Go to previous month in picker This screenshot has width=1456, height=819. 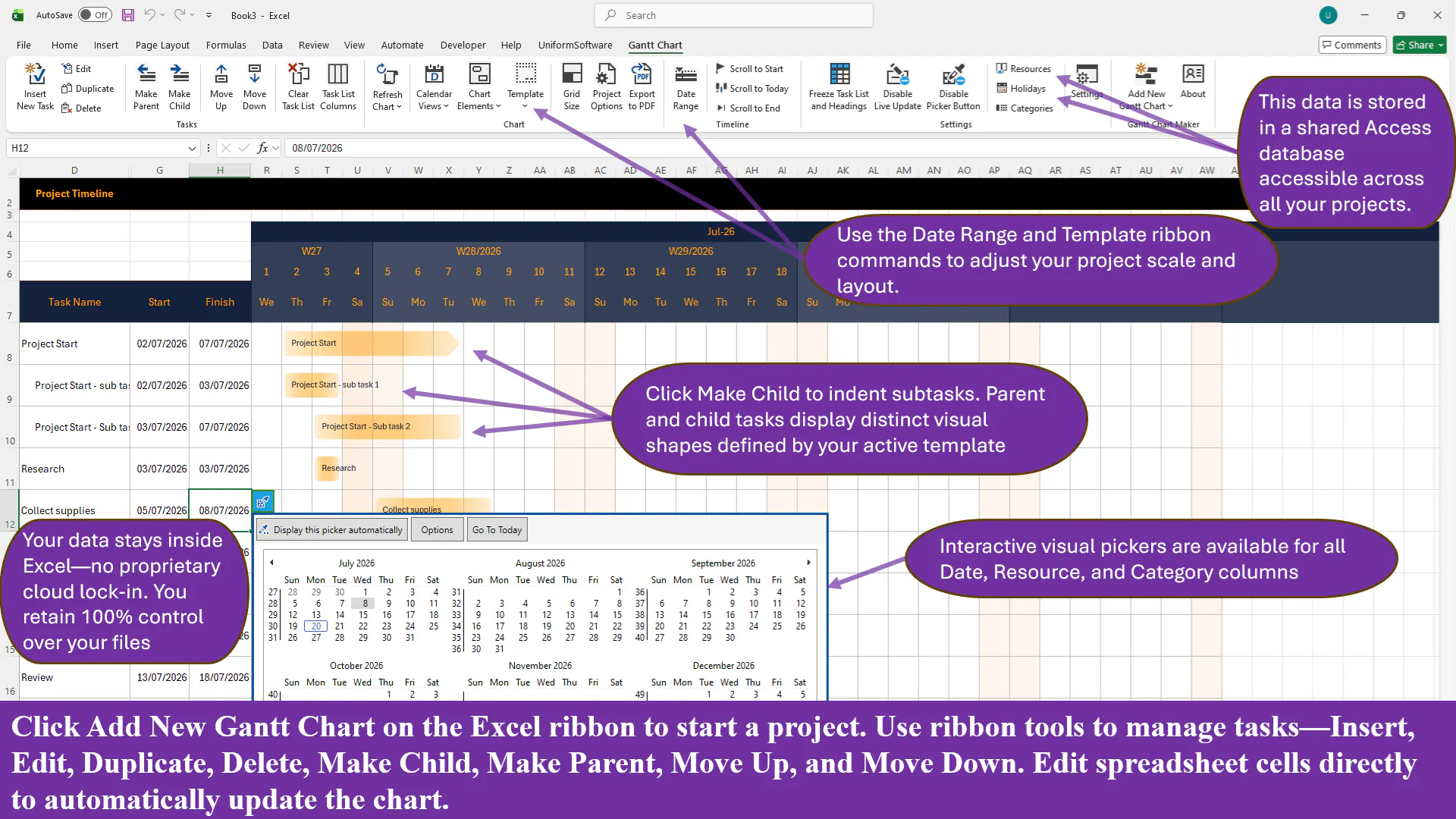pos(271,563)
